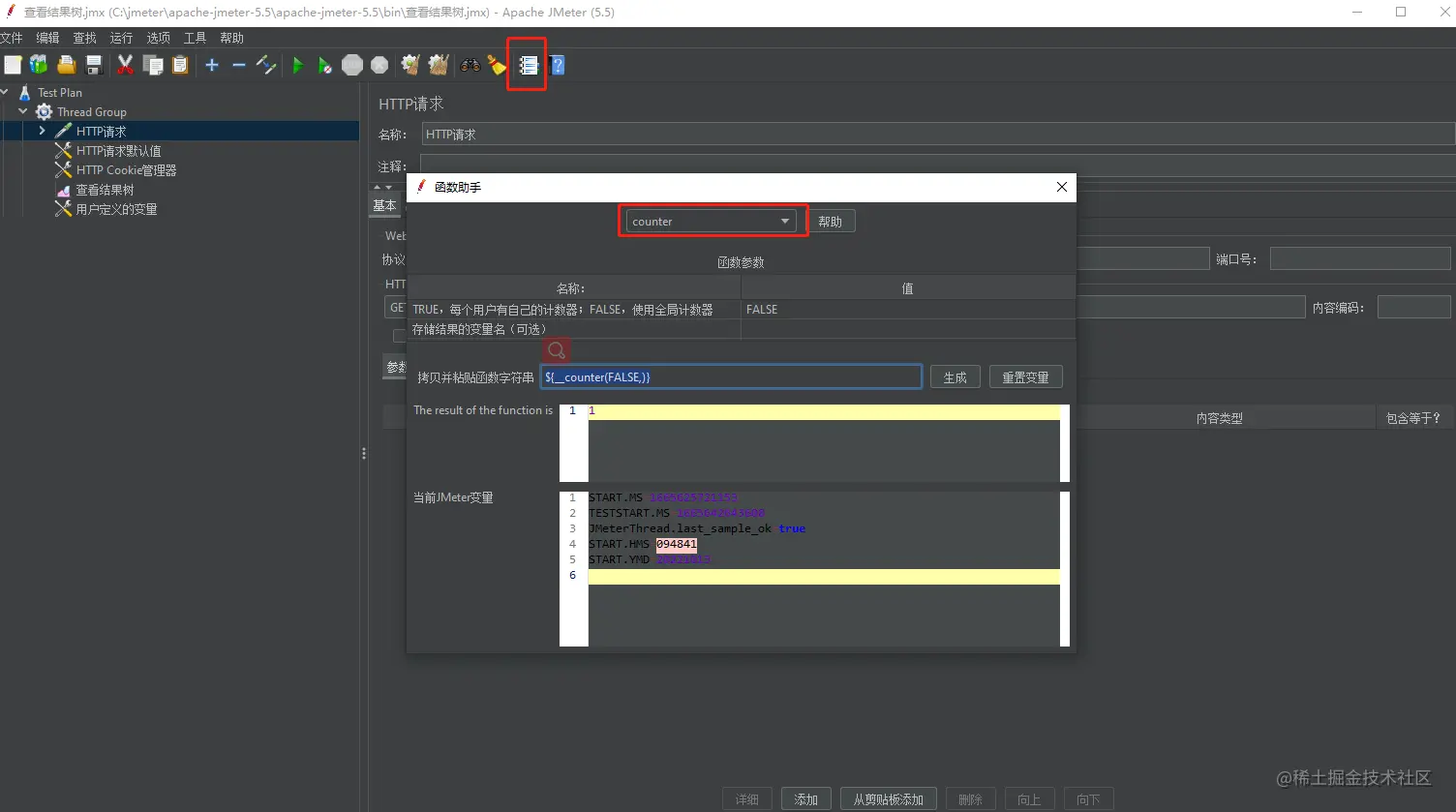Open the Function Helper toolbar icon
This screenshot has height=812, width=1456.
click(528, 65)
